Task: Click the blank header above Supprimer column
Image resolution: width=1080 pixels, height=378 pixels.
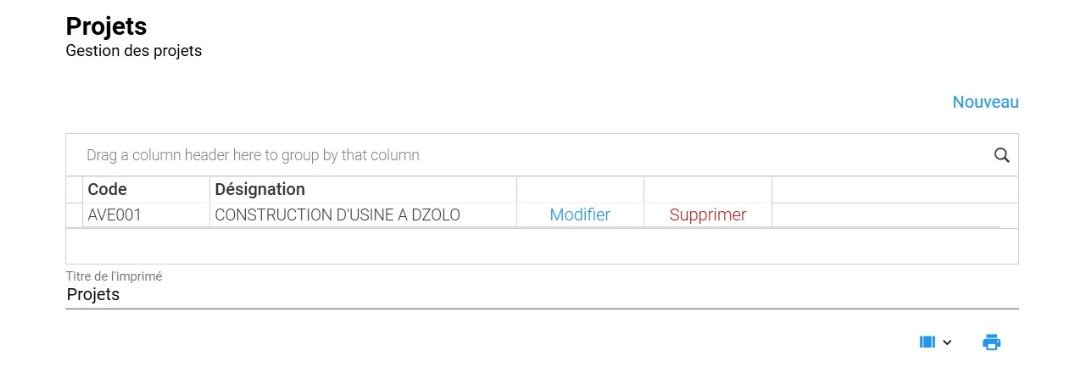Action: coord(707,189)
